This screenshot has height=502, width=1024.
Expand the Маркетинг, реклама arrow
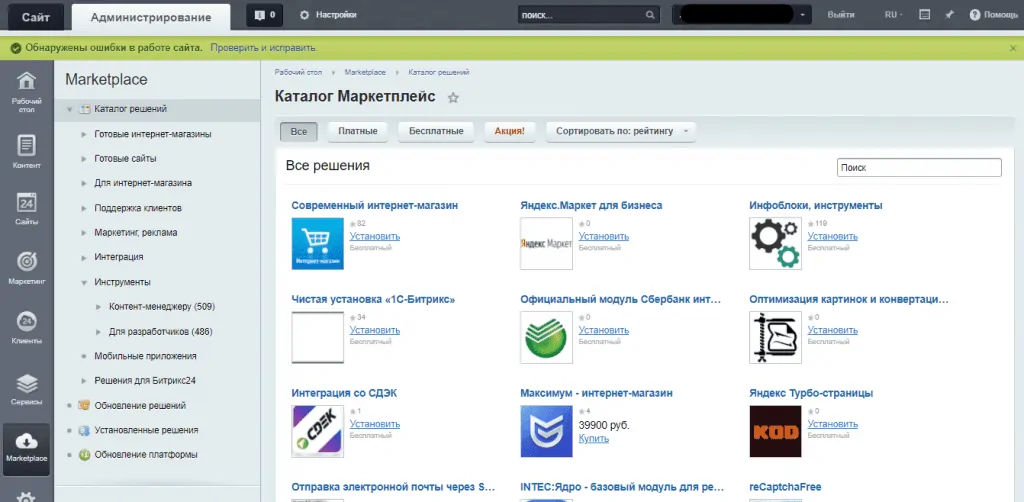pos(84,233)
